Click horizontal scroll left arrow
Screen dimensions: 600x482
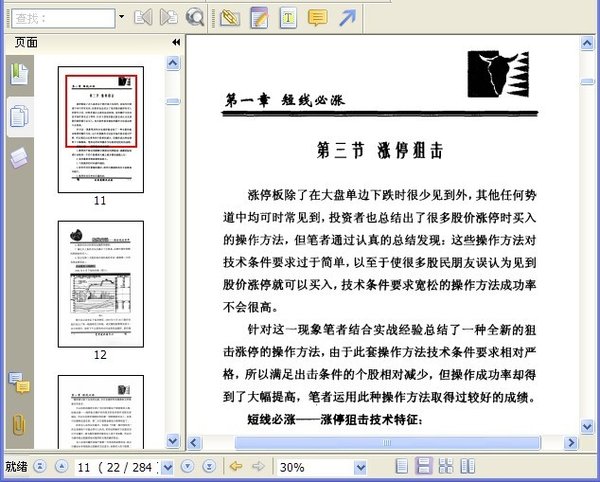(194, 443)
